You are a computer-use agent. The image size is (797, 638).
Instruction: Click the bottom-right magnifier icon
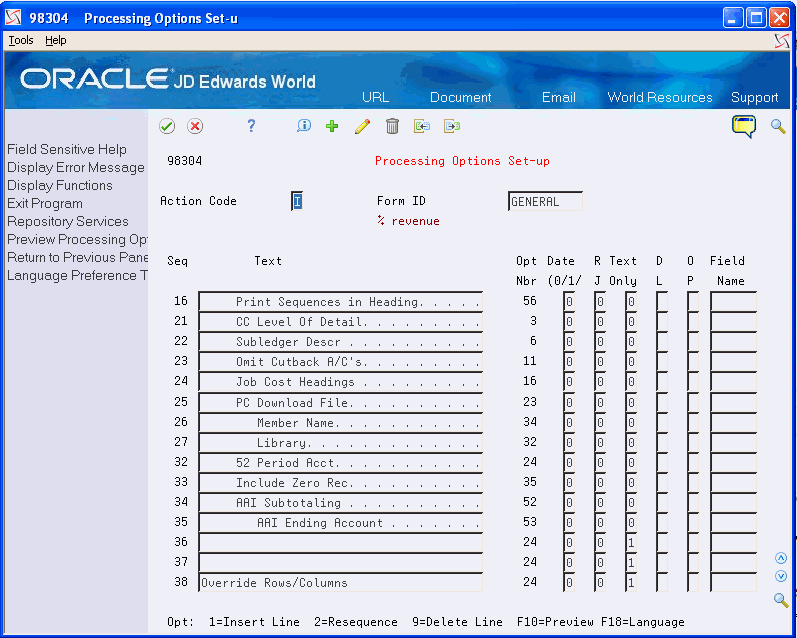(781, 599)
